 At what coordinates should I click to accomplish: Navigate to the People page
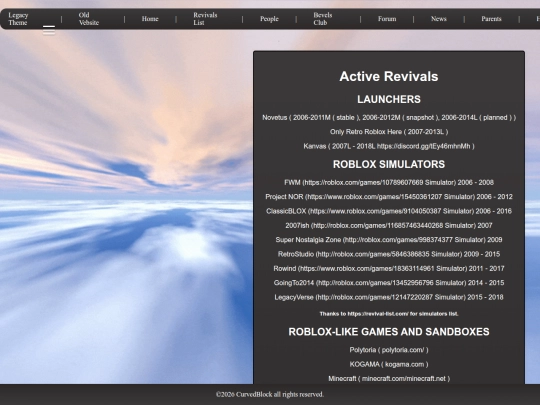click(x=269, y=19)
